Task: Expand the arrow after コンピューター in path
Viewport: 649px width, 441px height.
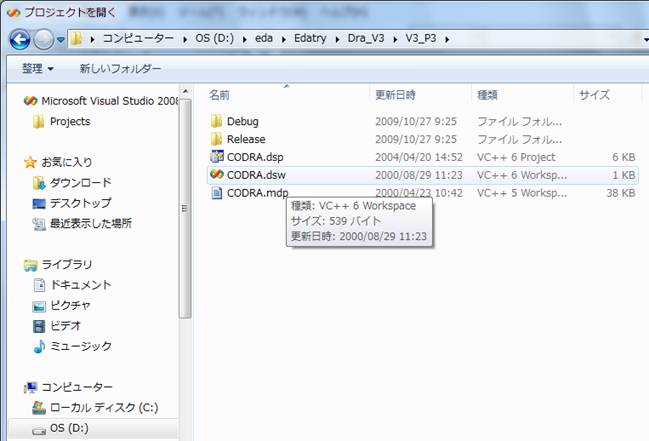Action: point(185,39)
